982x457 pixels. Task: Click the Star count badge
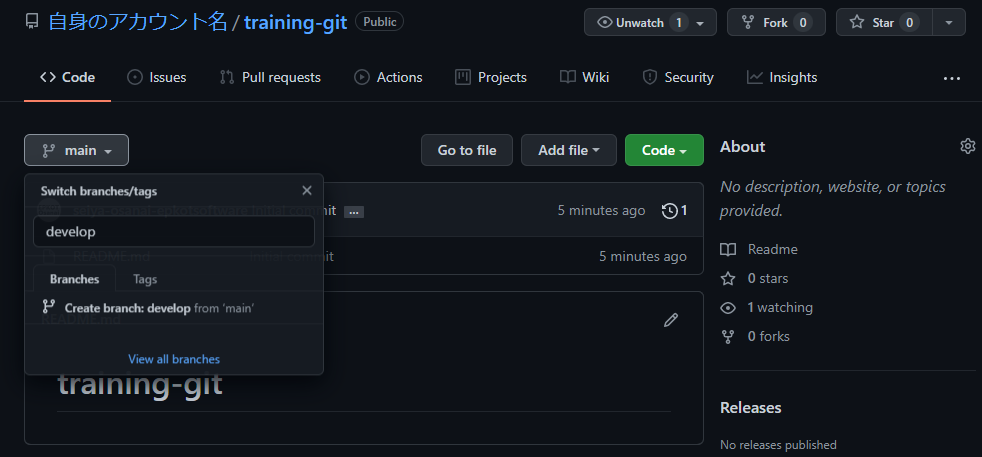tap(909, 23)
